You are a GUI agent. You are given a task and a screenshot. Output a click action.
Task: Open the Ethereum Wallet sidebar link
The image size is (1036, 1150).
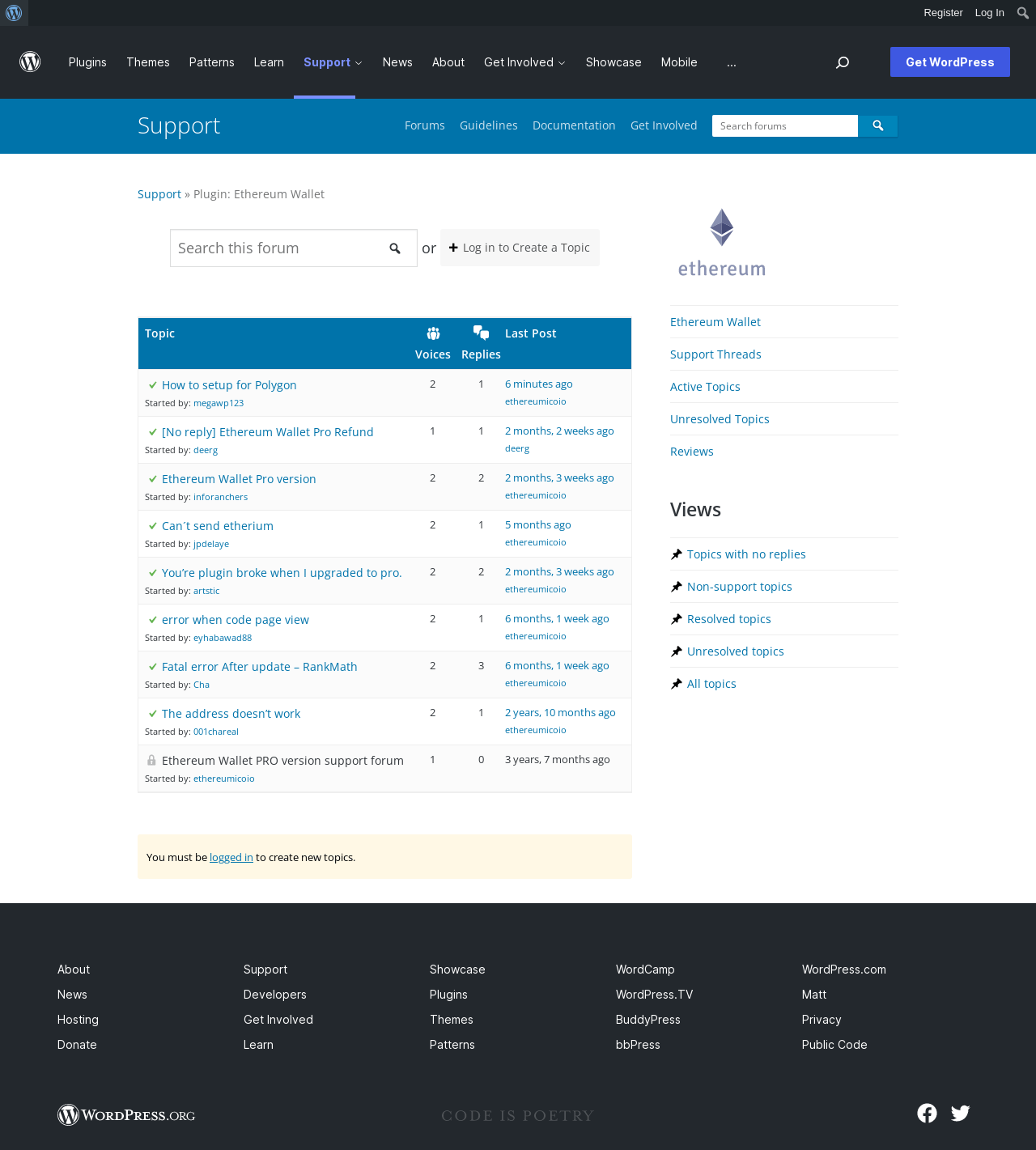pyautogui.click(x=715, y=322)
